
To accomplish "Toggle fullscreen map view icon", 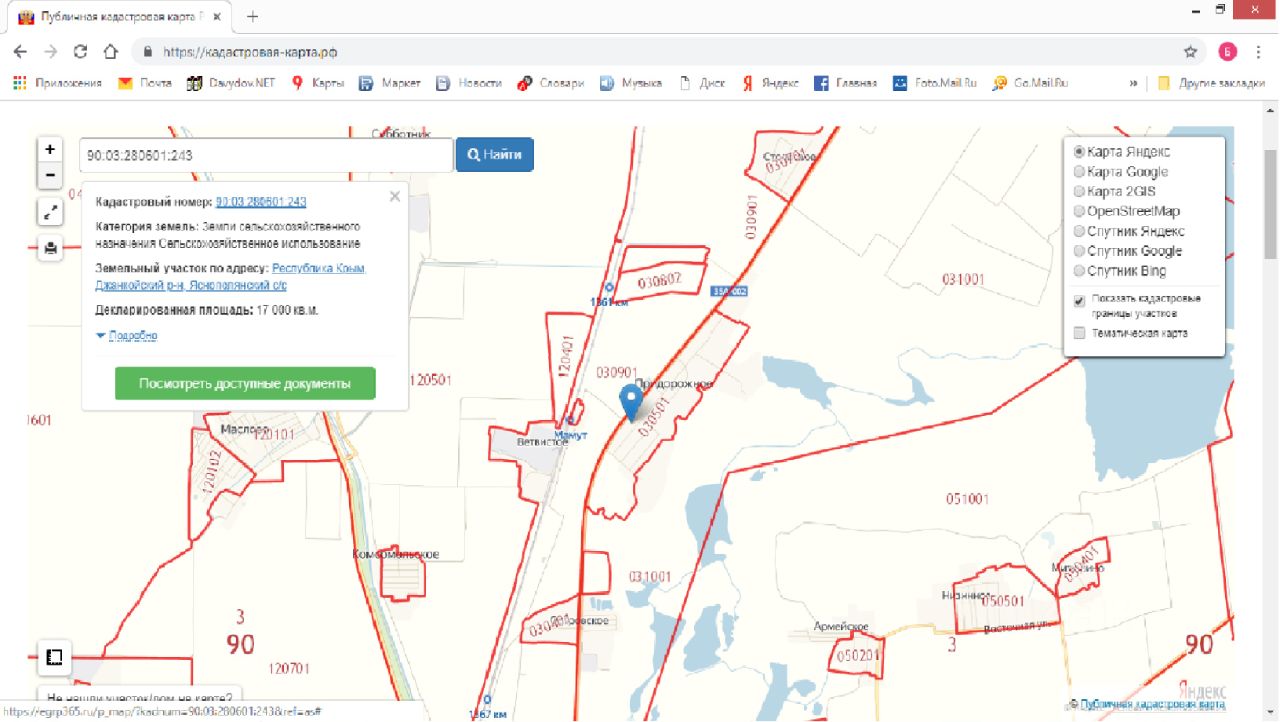I will pyautogui.click(x=50, y=212).
